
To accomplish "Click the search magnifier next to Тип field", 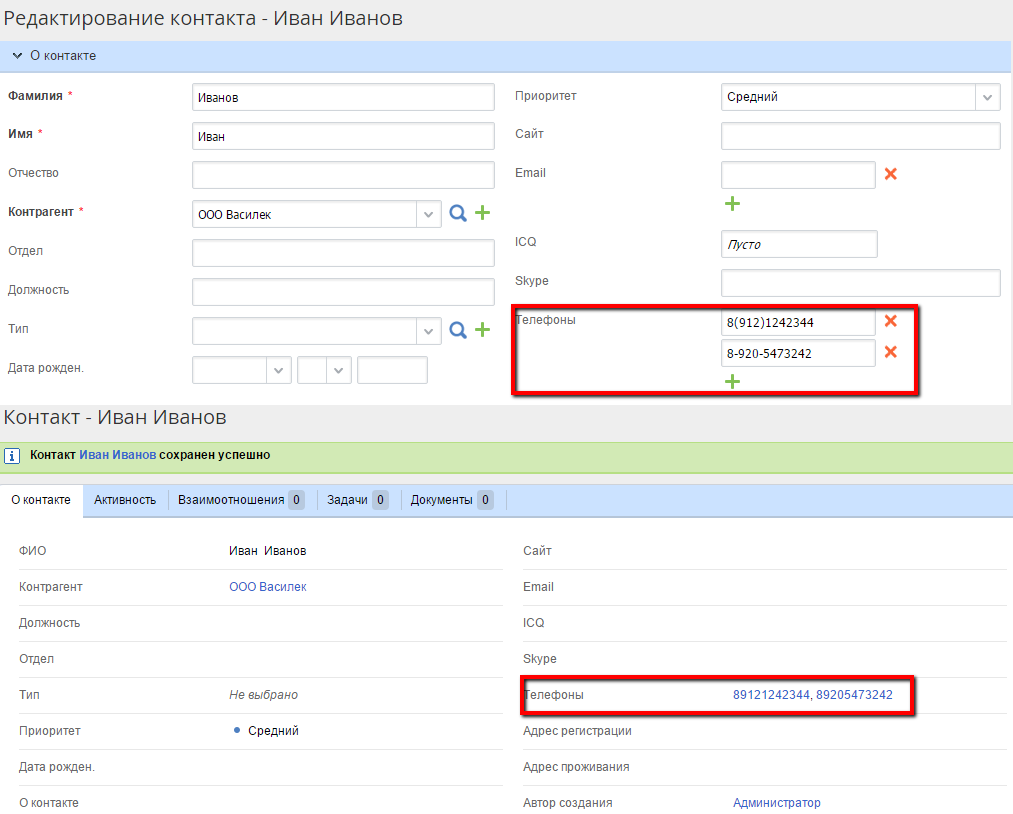I will 458,330.
